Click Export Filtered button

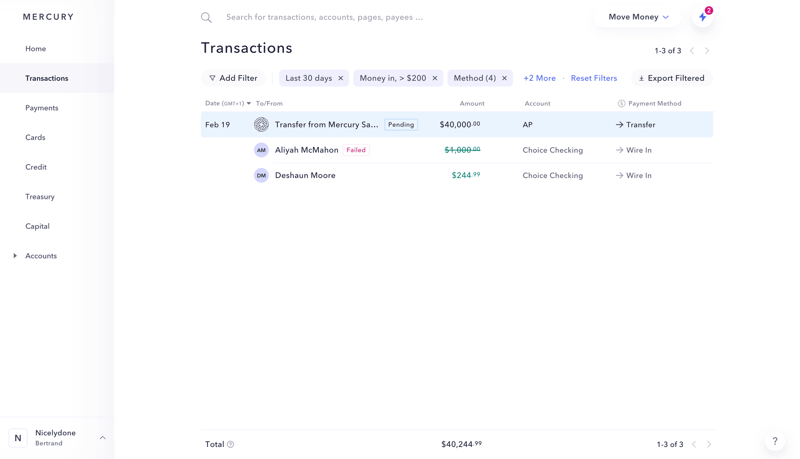tap(671, 78)
